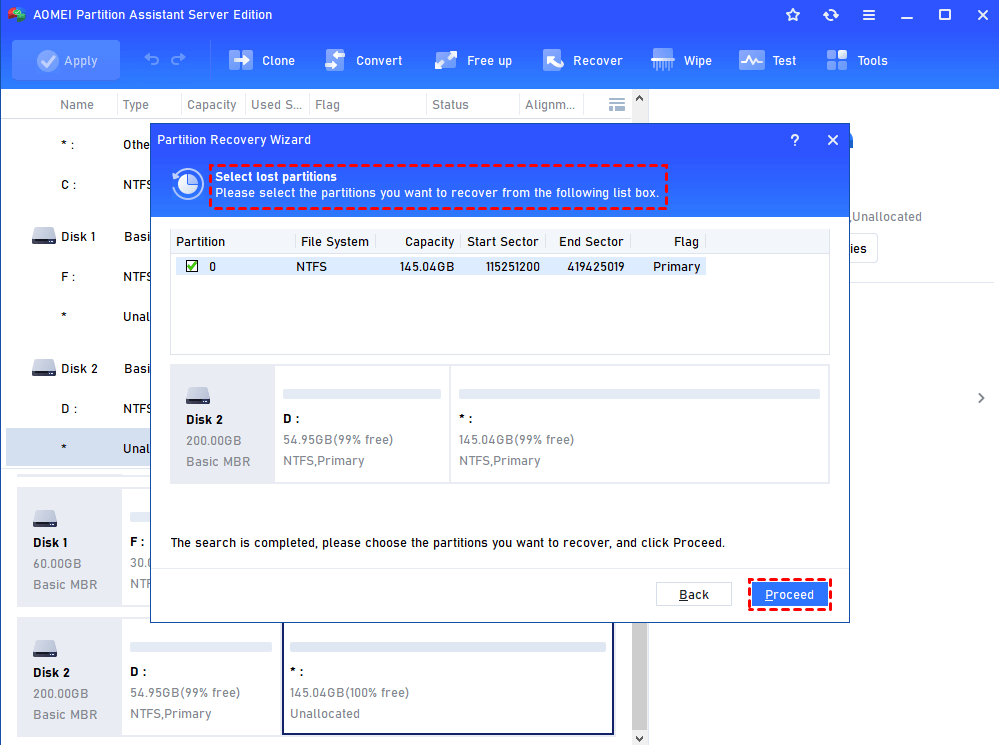Select the F: partition row

80,277
